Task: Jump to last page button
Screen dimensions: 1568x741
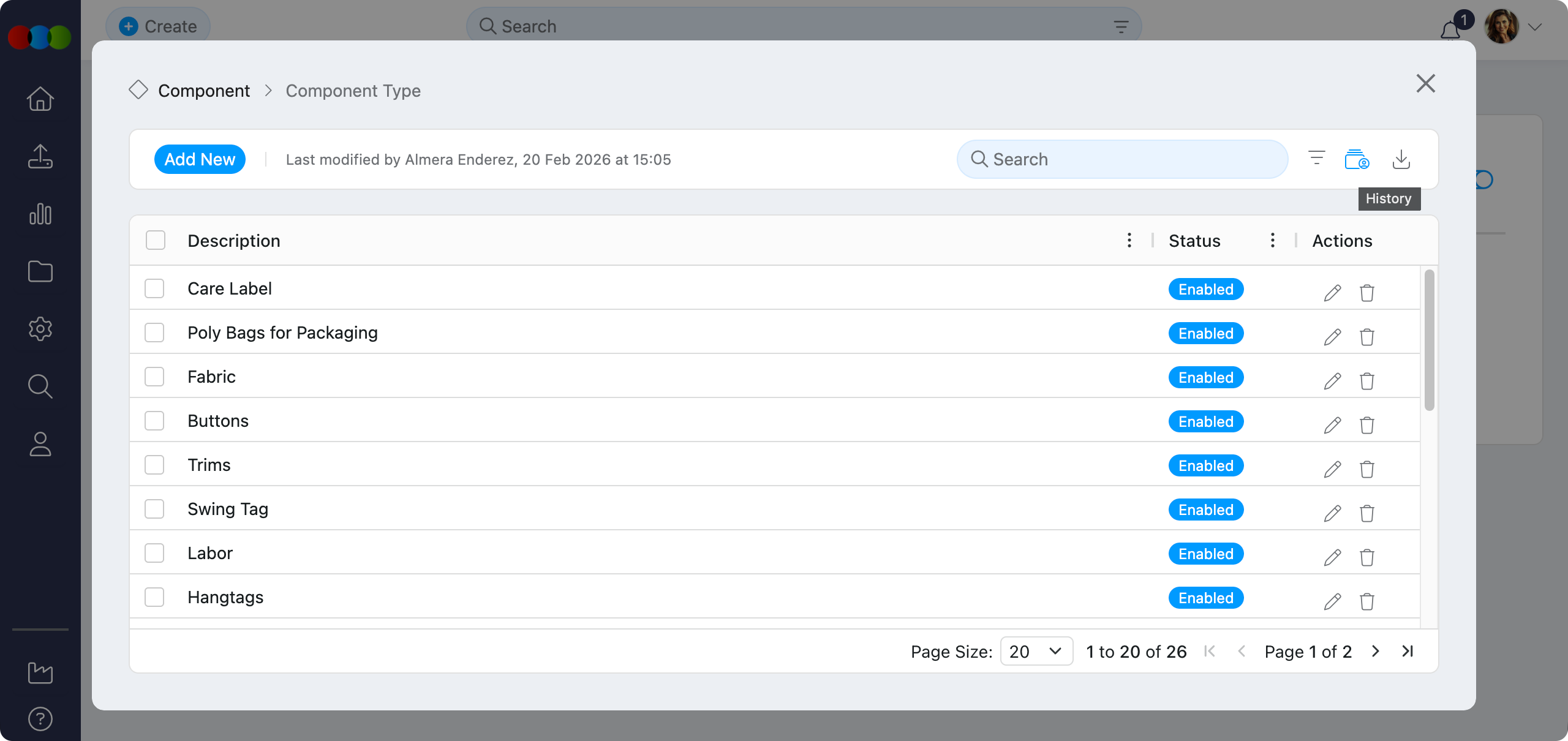Action: [1408, 651]
